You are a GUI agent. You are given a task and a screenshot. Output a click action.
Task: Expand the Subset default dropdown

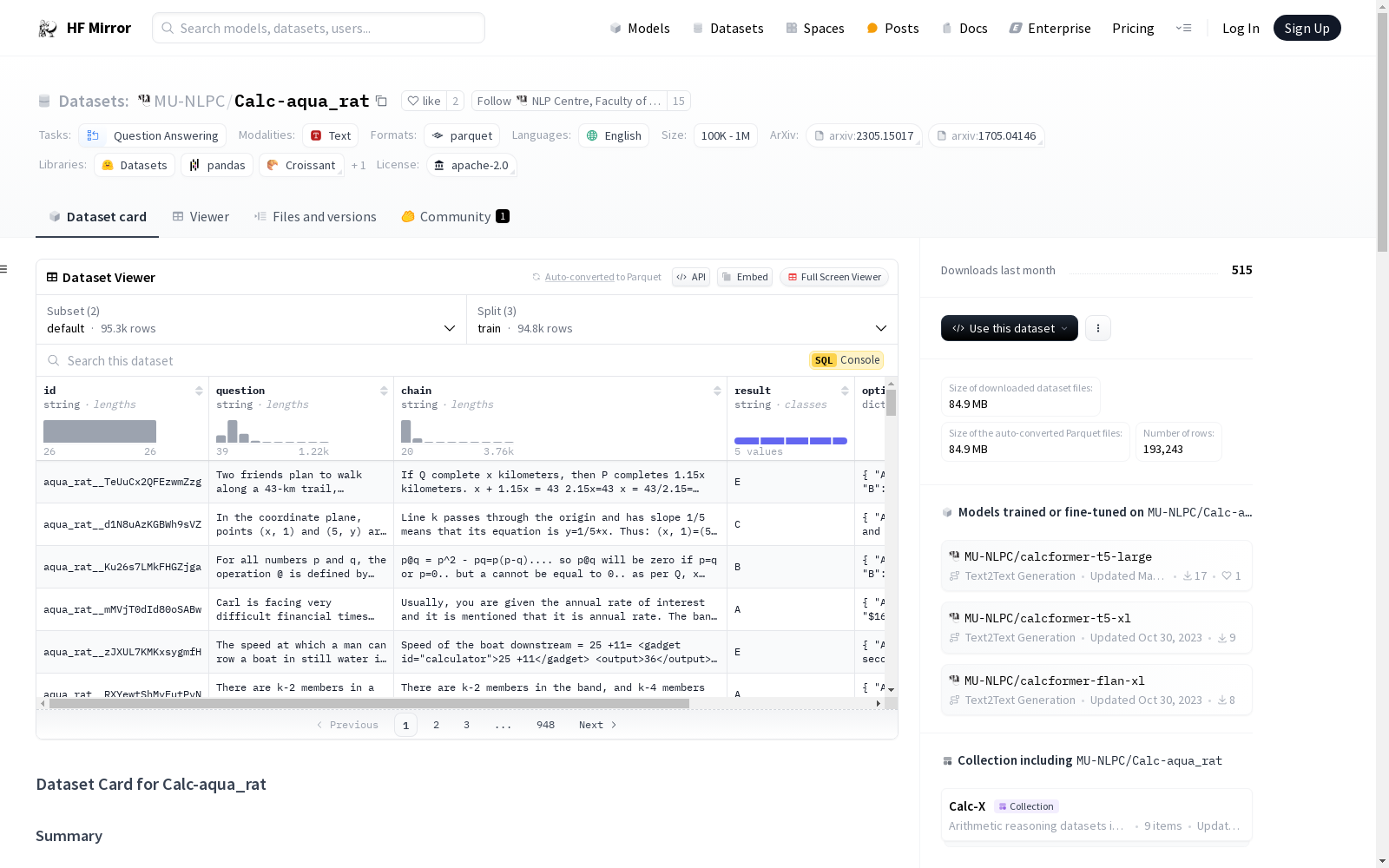(x=252, y=319)
